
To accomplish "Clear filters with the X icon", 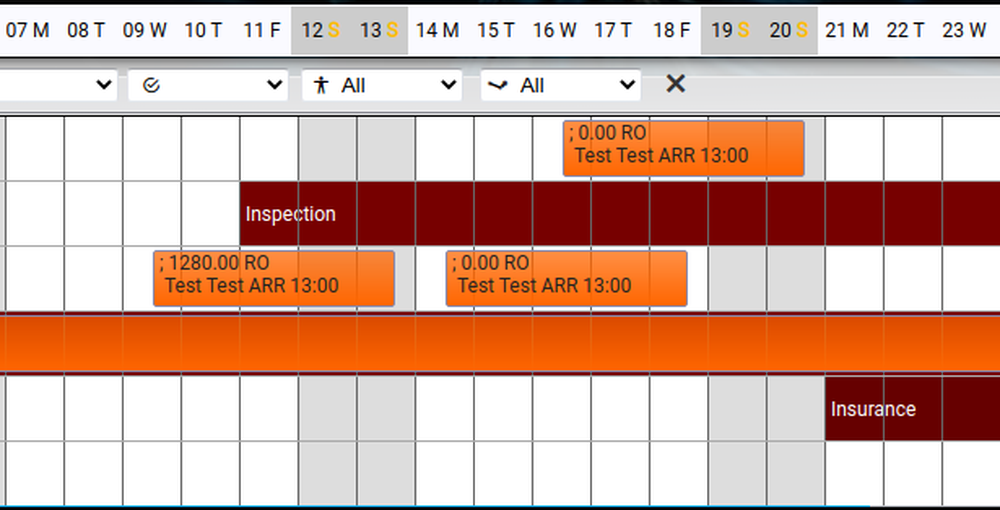I will (675, 84).
